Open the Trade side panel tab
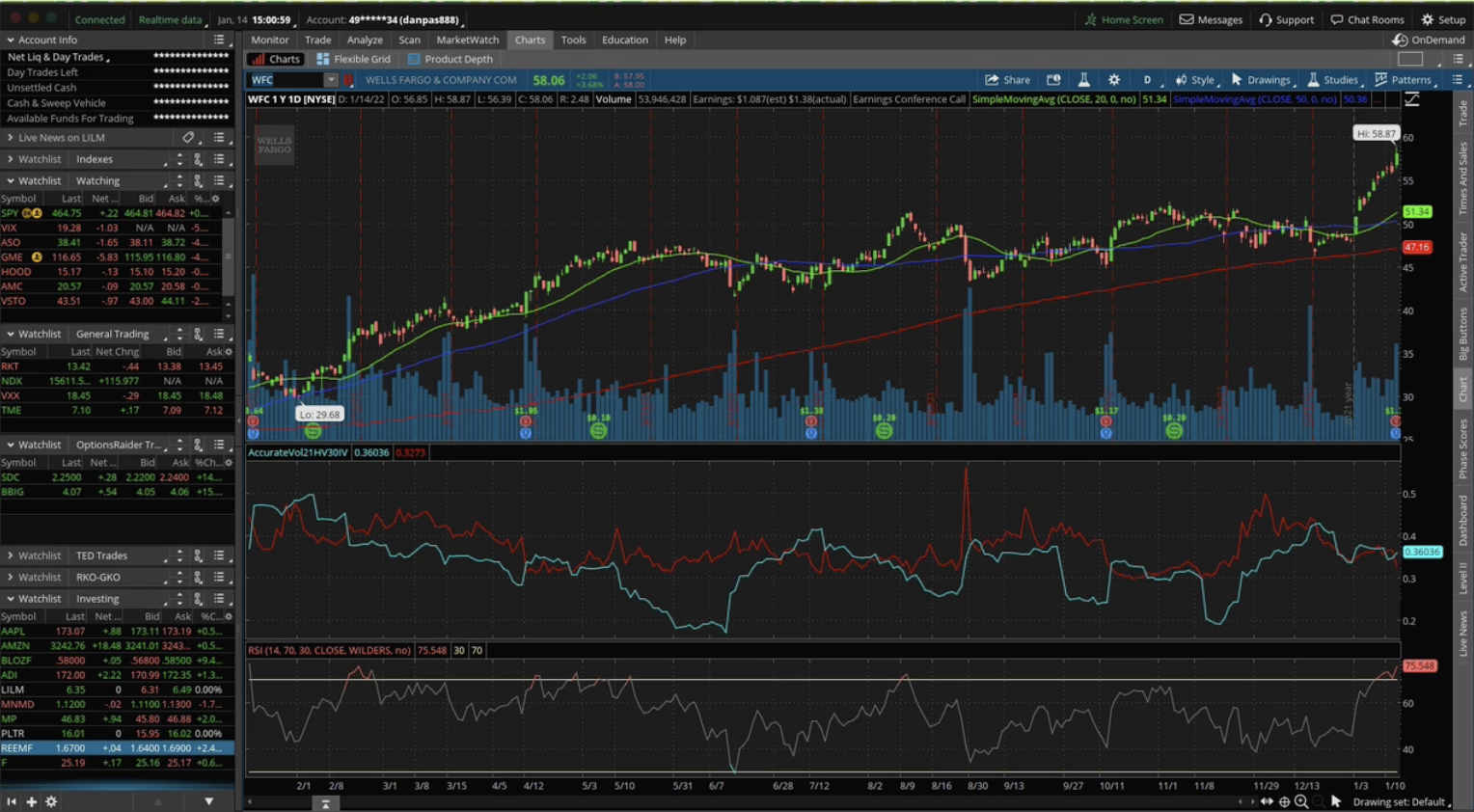1474x812 pixels. [x=1462, y=113]
